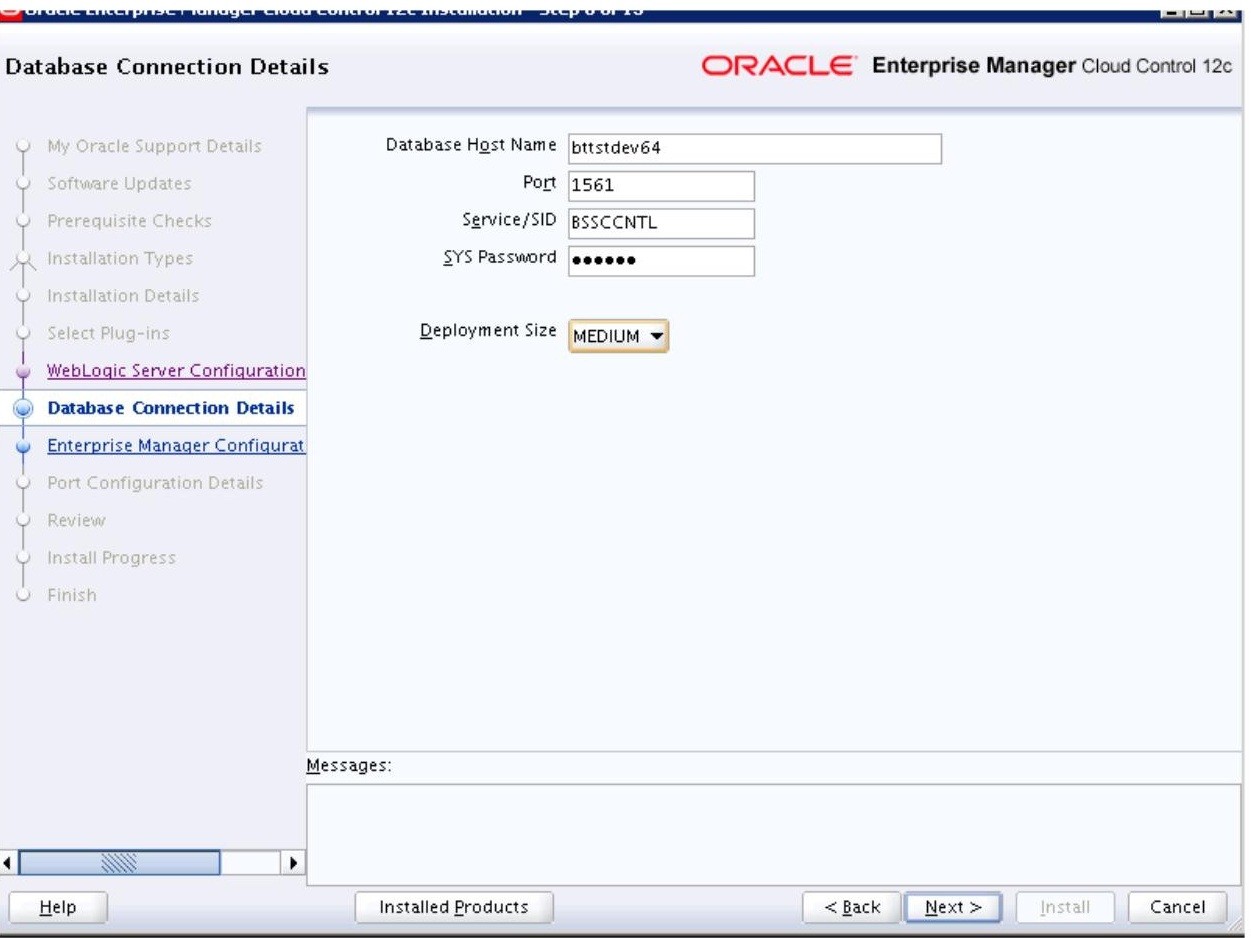The height and width of the screenshot is (938, 1251).
Task: Click Prerequisite Checks step
Action: click(129, 221)
